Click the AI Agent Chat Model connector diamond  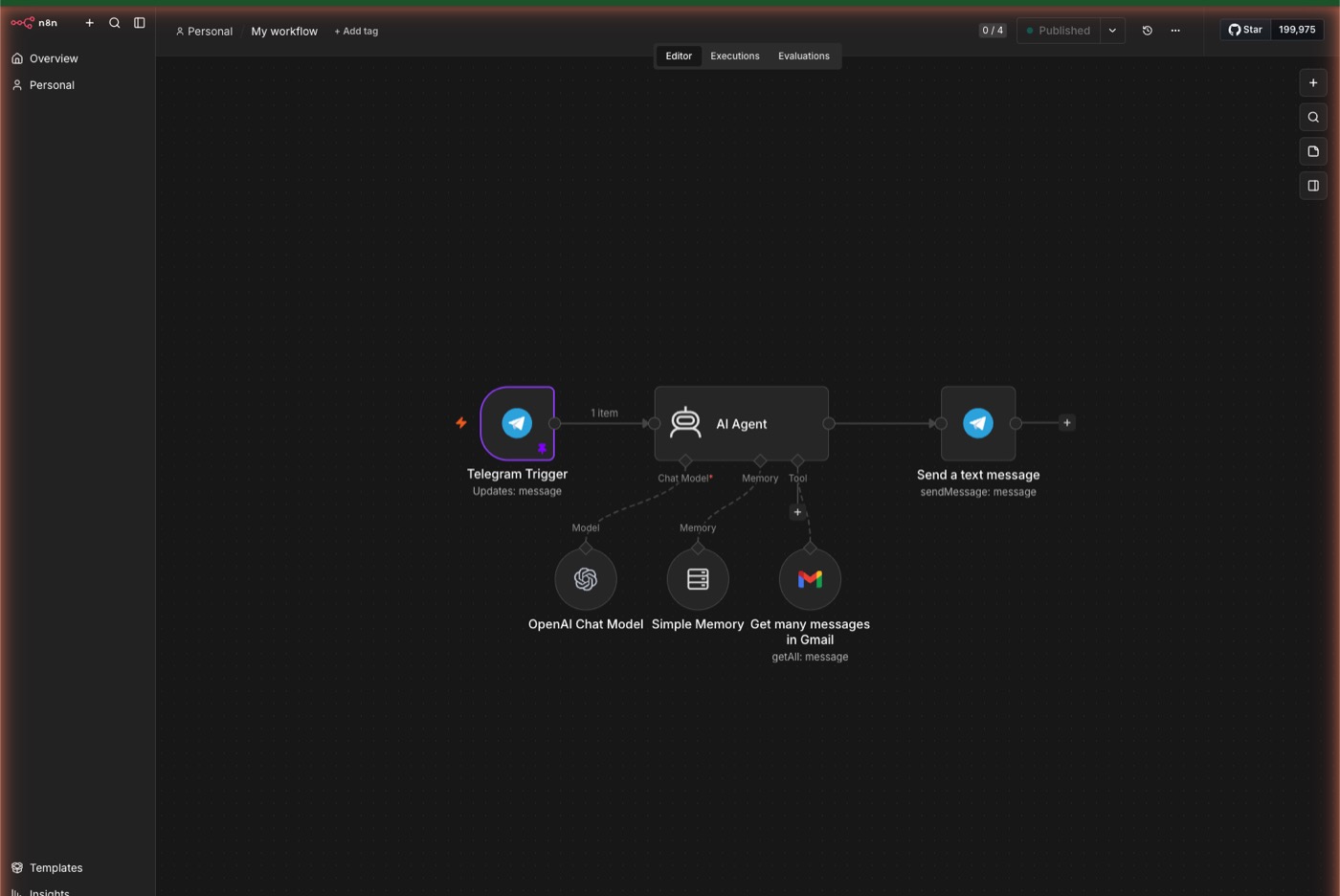685,461
